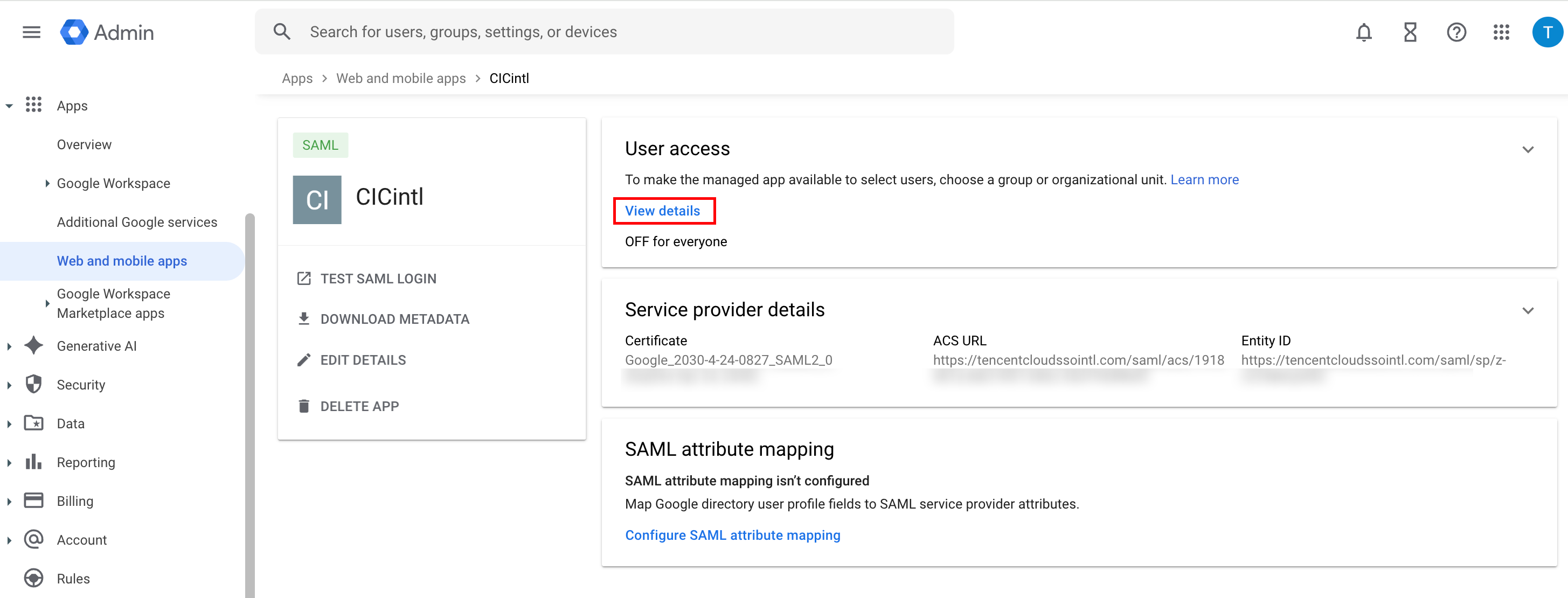Click the notifications bell icon
This screenshot has height=598, width=1568.
[x=1363, y=32]
